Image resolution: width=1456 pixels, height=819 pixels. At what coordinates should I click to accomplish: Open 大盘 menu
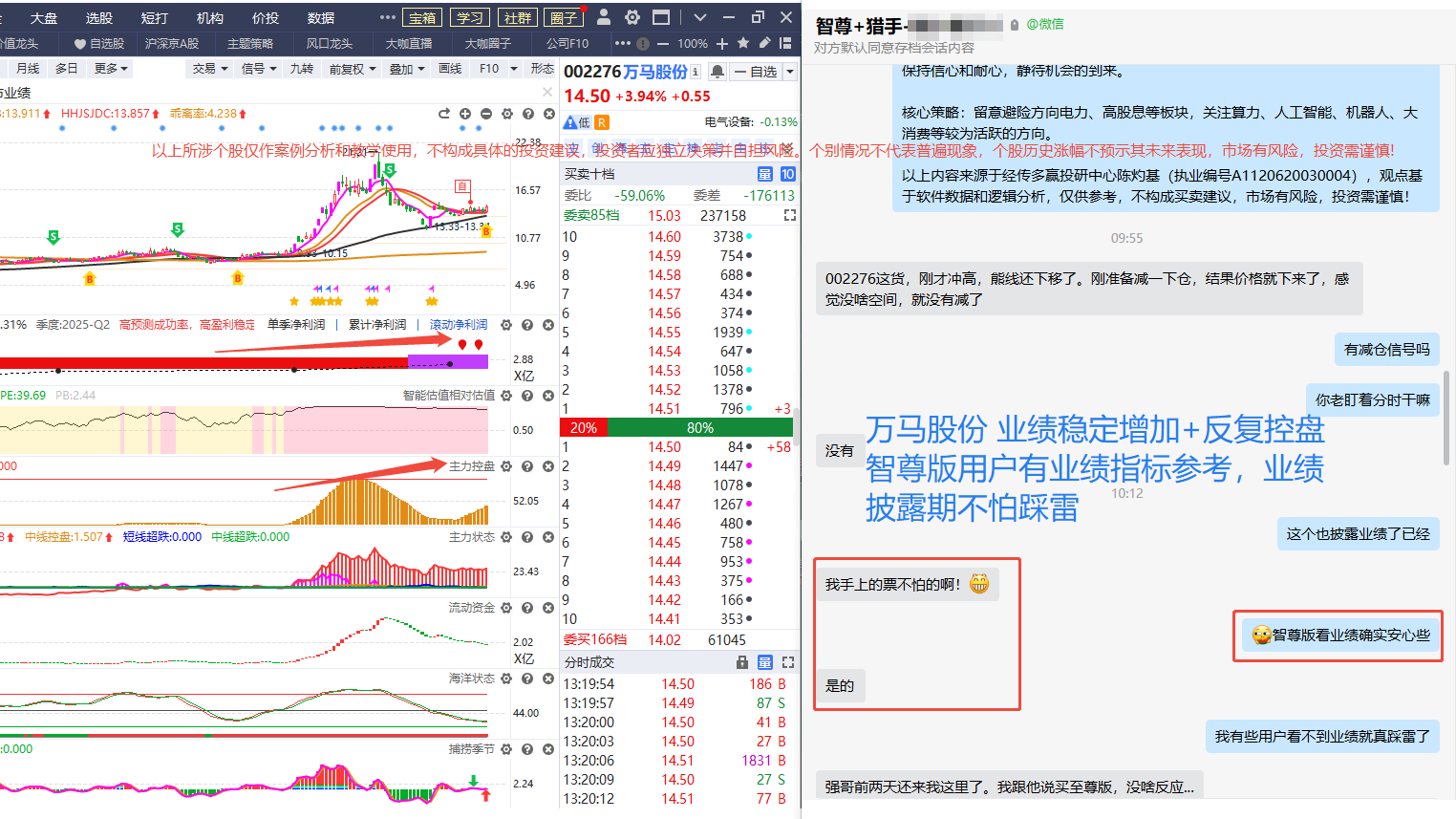click(x=44, y=18)
